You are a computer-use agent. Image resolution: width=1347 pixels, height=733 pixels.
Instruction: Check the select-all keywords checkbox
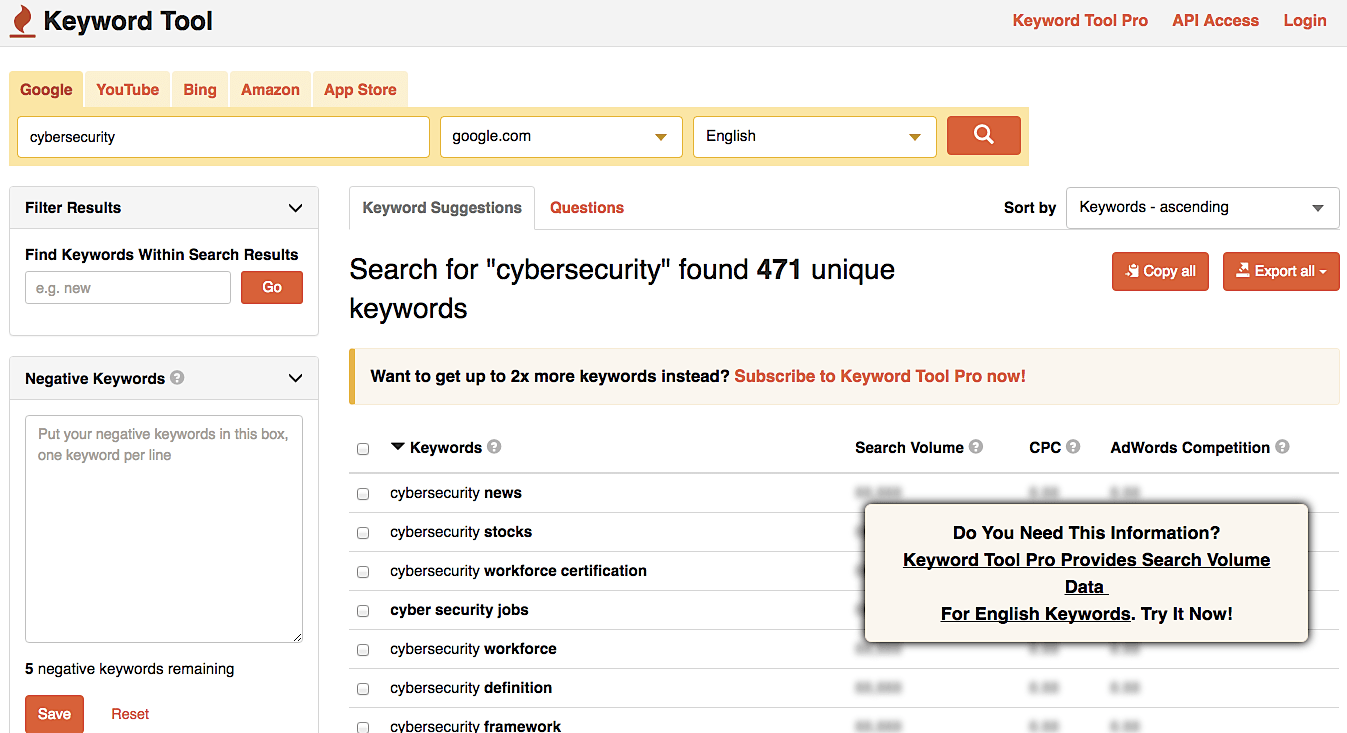(x=363, y=448)
